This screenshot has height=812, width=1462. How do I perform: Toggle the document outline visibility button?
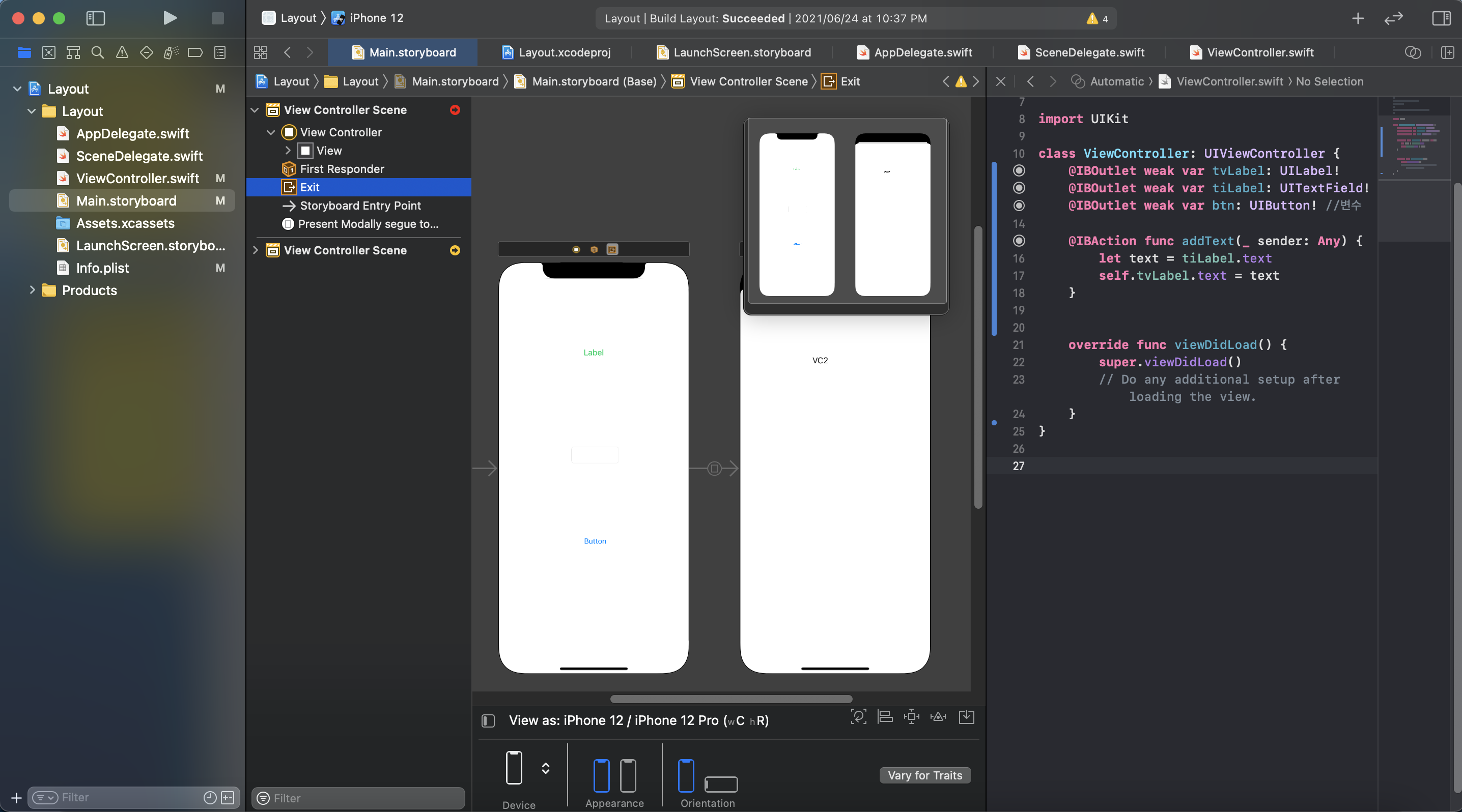pyautogui.click(x=488, y=721)
